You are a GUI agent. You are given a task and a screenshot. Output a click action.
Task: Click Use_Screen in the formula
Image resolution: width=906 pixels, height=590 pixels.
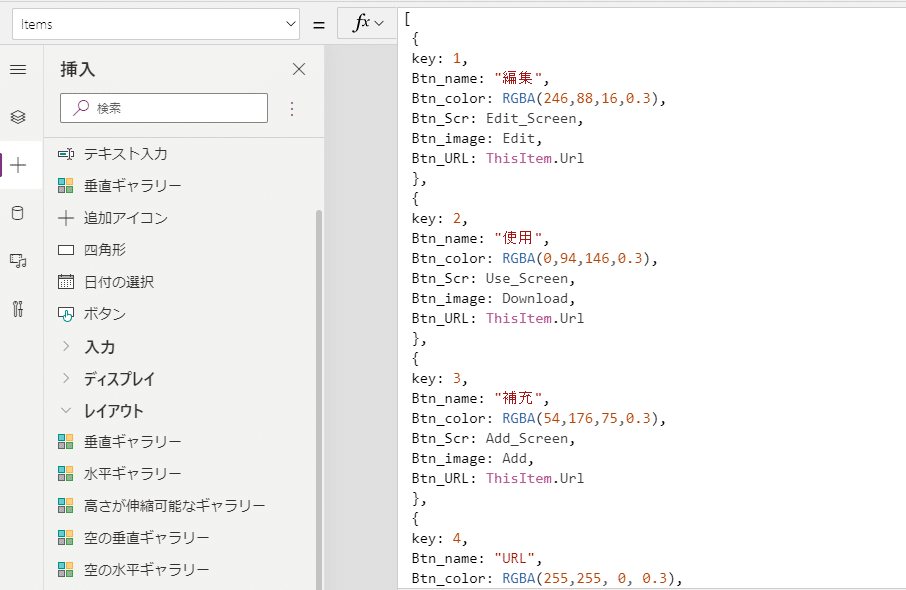coord(527,279)
